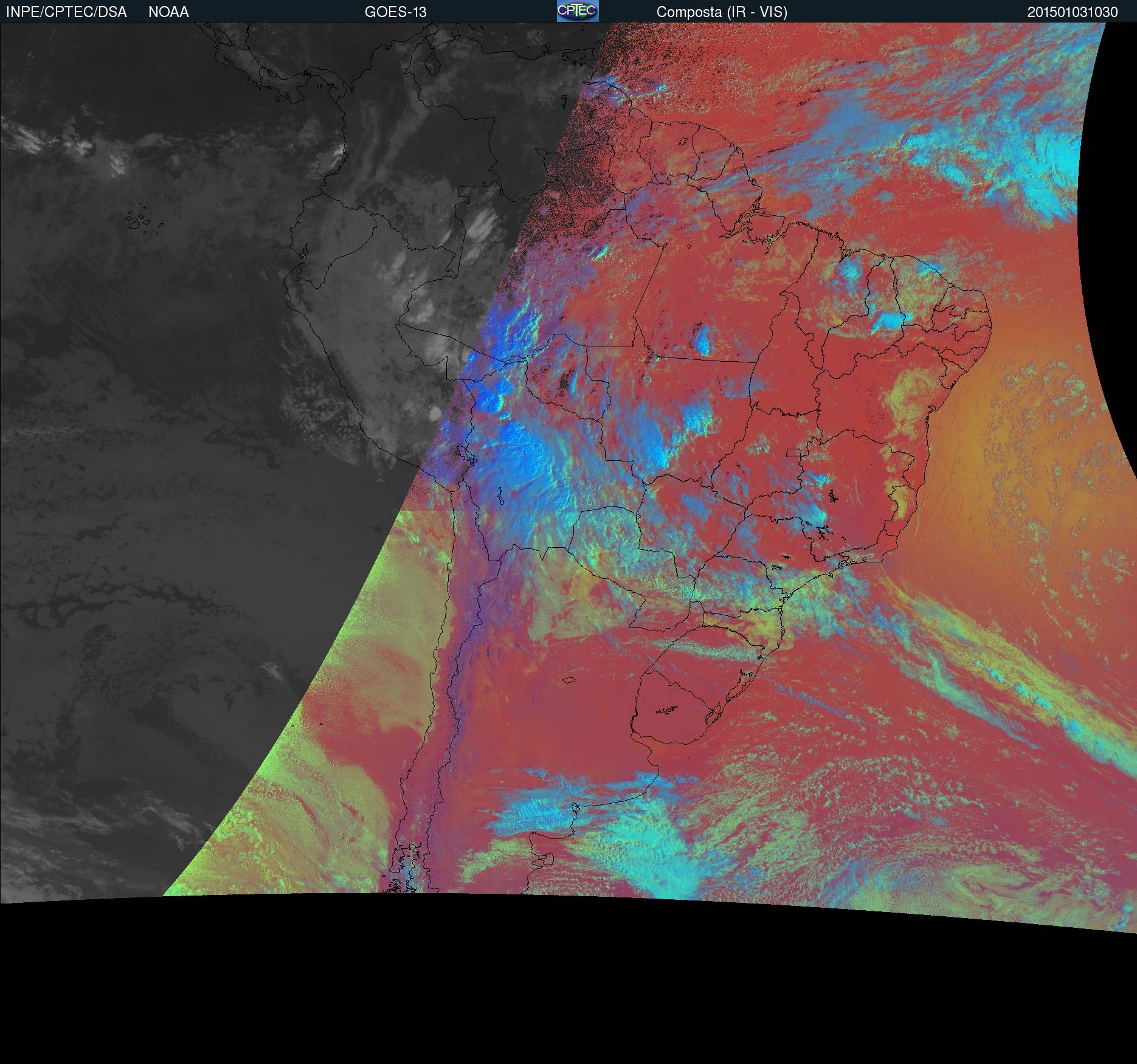Click the NOAA label in the header
The image size is (1137, 1064).
coord(168,12)
